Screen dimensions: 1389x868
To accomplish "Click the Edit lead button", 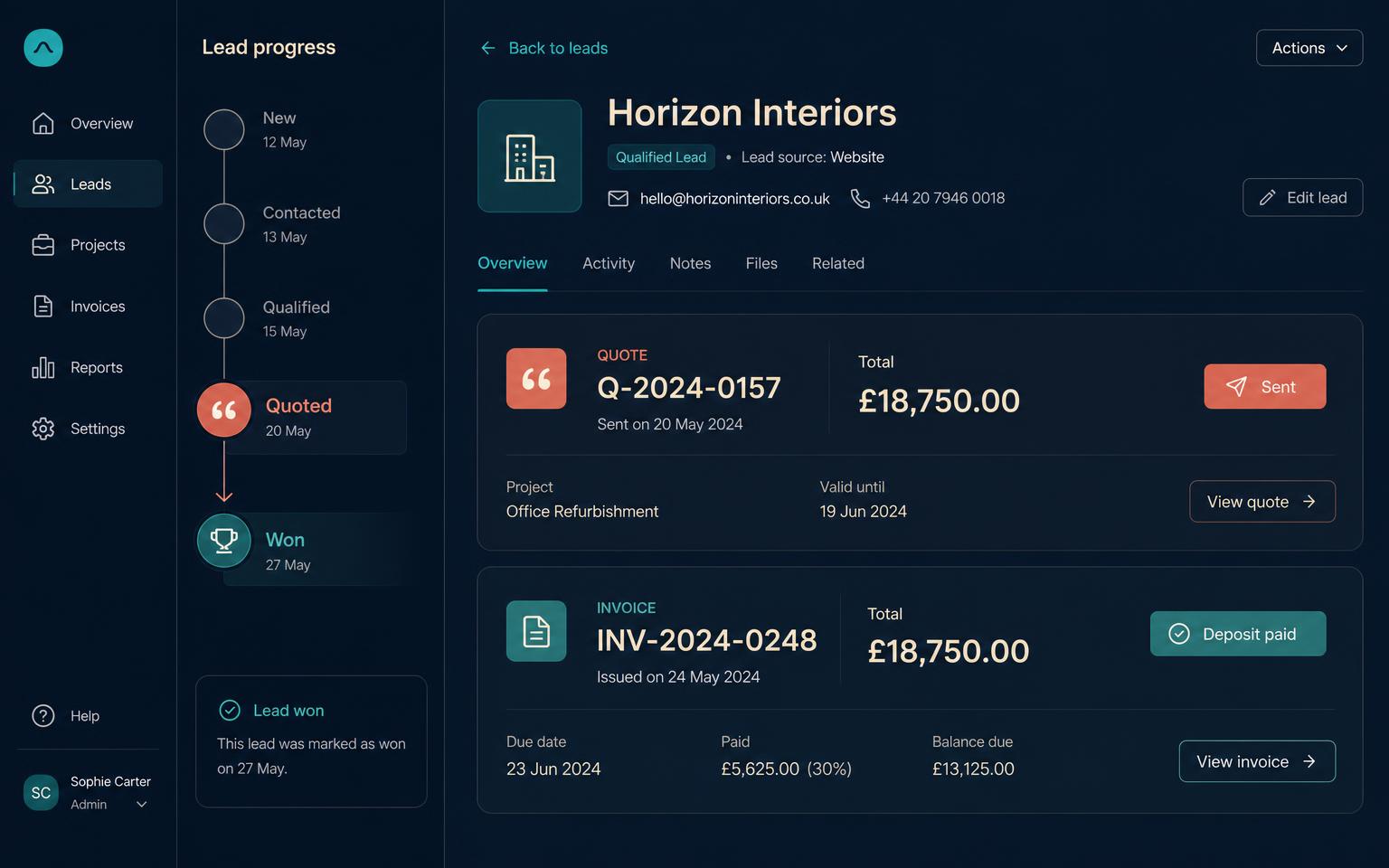I will coord(1302,197).
